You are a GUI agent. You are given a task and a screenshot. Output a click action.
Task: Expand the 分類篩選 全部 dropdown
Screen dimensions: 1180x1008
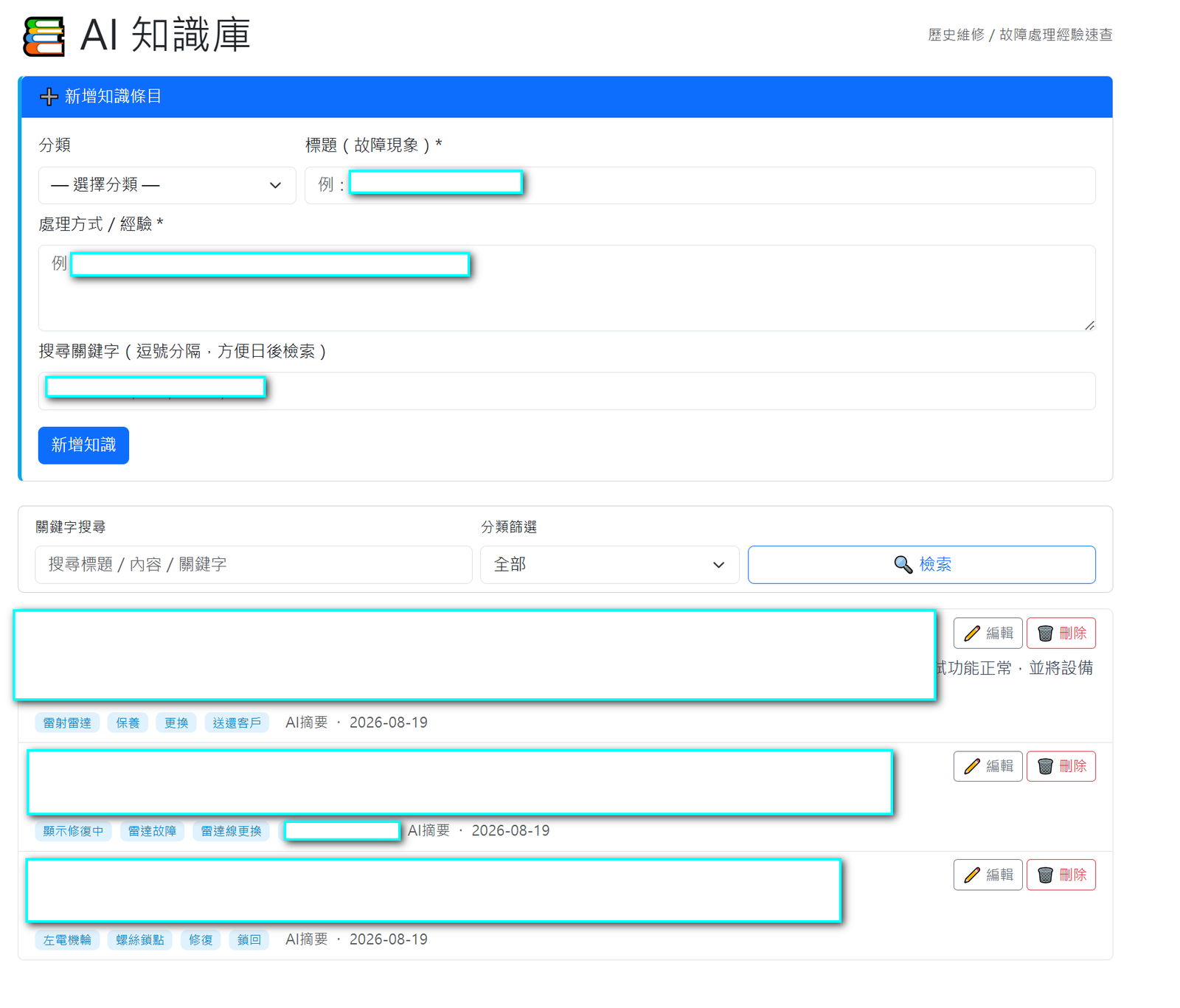610,565
